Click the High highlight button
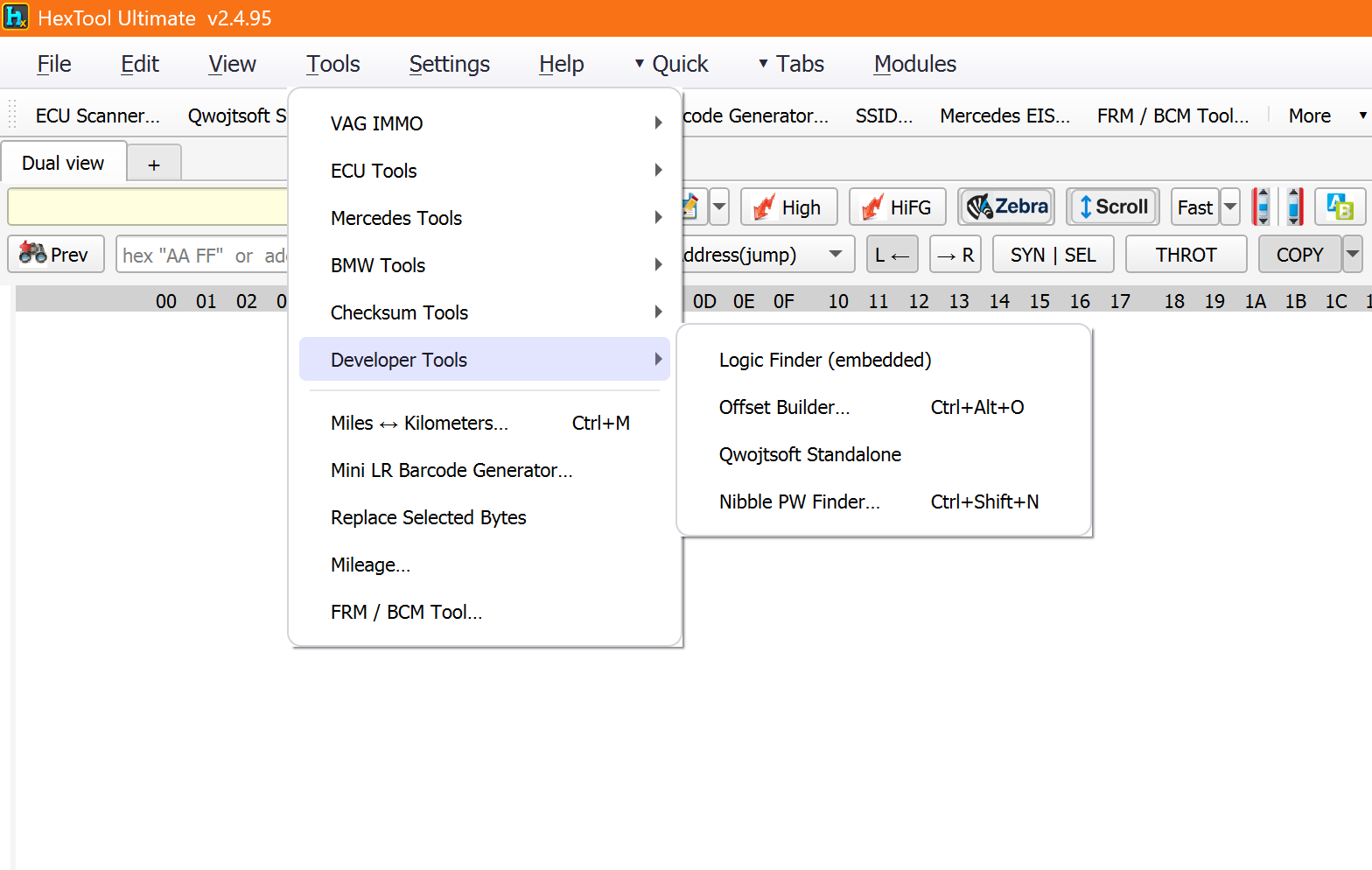 (789, 207)
